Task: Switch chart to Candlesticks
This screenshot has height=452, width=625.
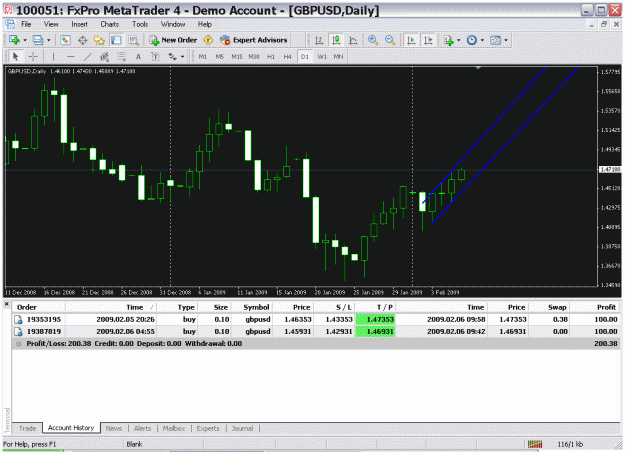Action: pos(336,40)
